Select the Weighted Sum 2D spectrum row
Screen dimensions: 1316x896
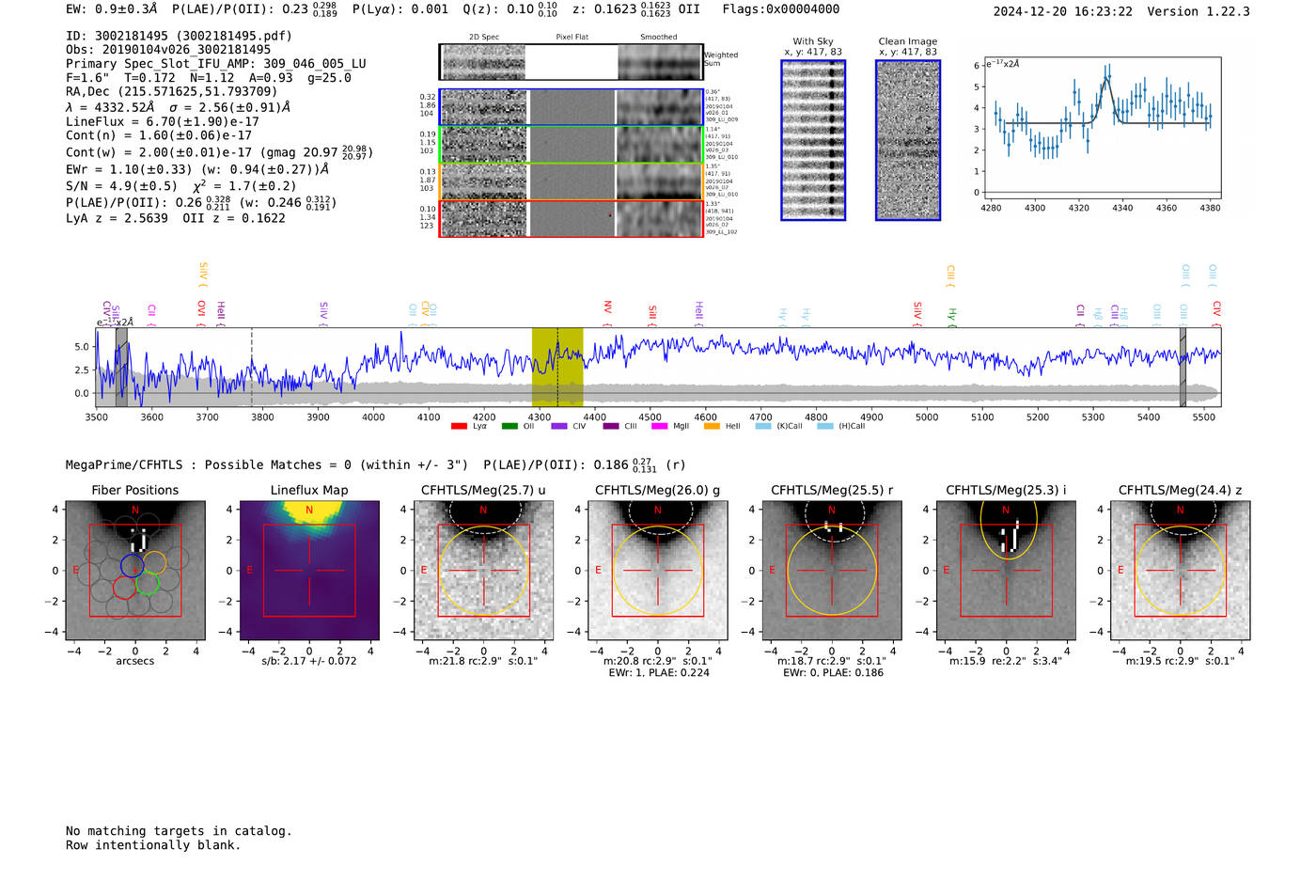572,62
